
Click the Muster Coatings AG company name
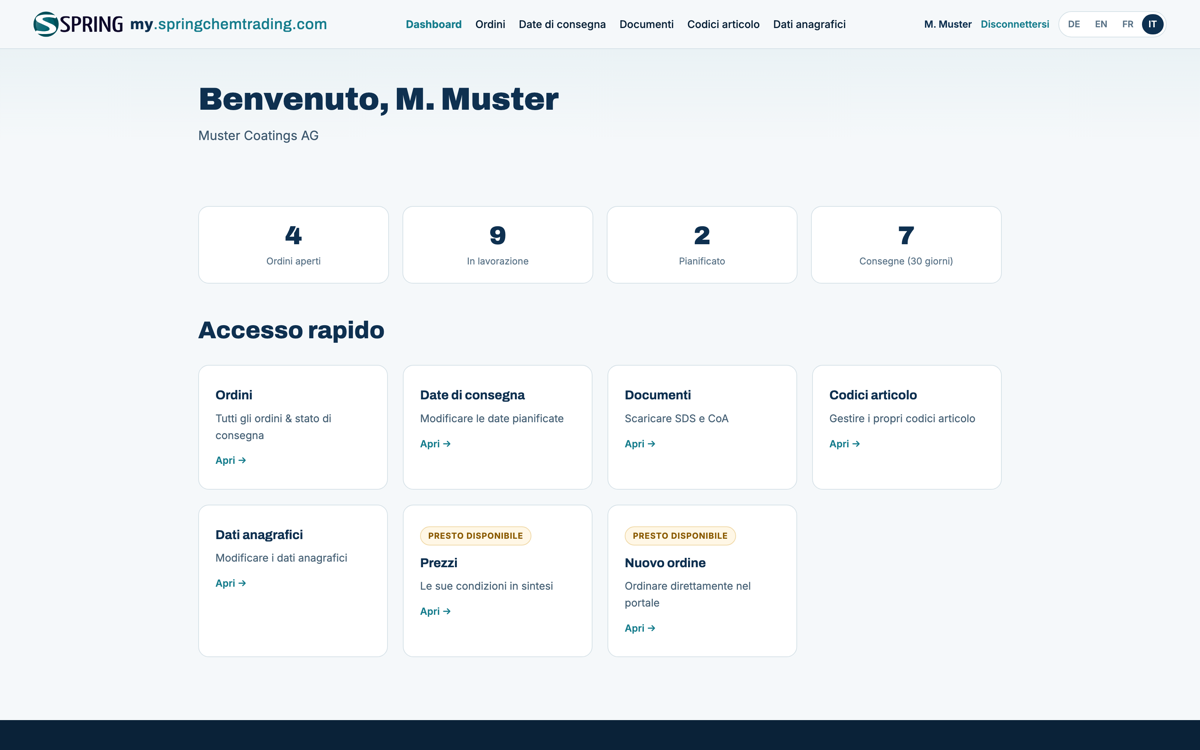tap(258, 135)
